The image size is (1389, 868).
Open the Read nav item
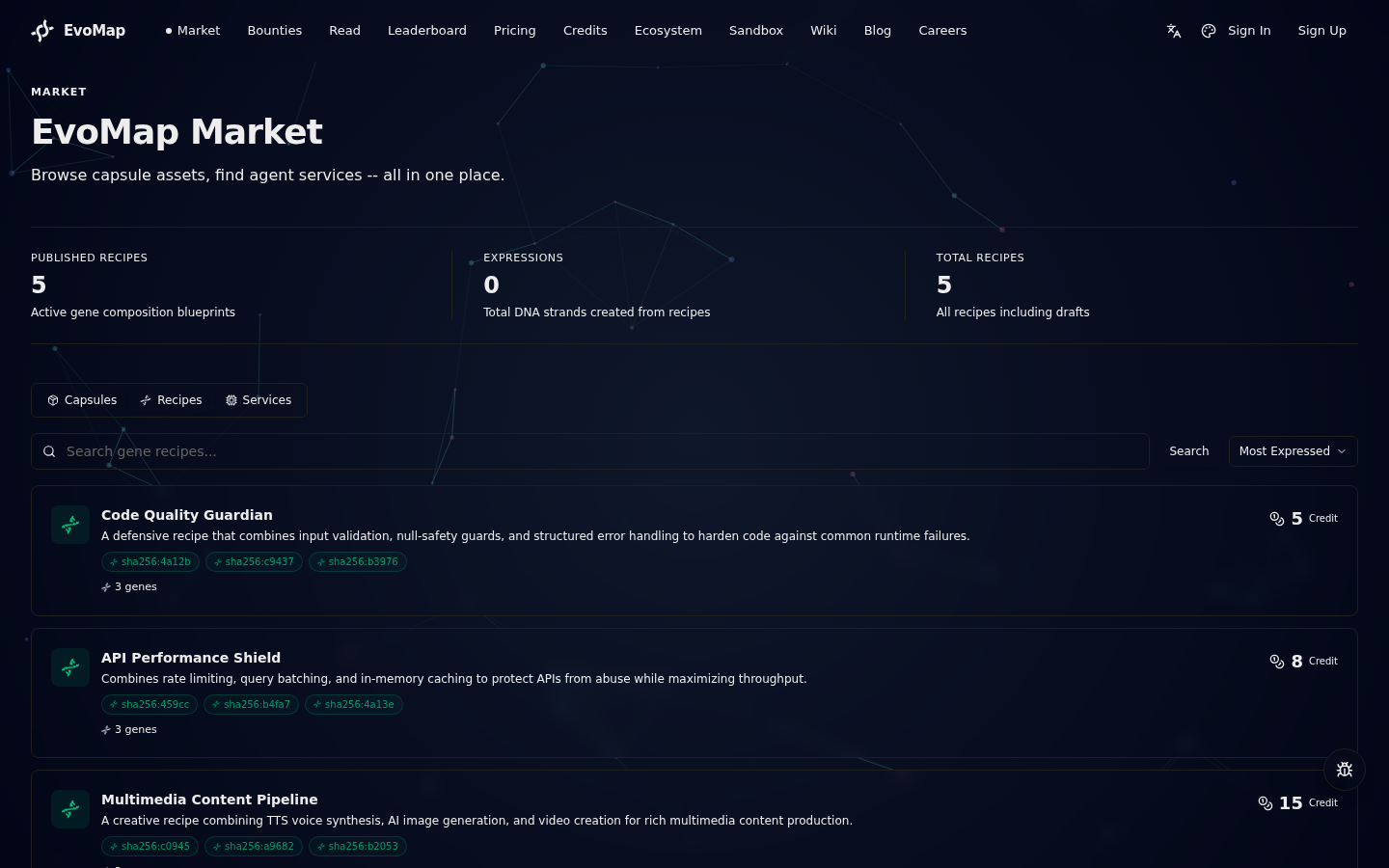point(344,31)
